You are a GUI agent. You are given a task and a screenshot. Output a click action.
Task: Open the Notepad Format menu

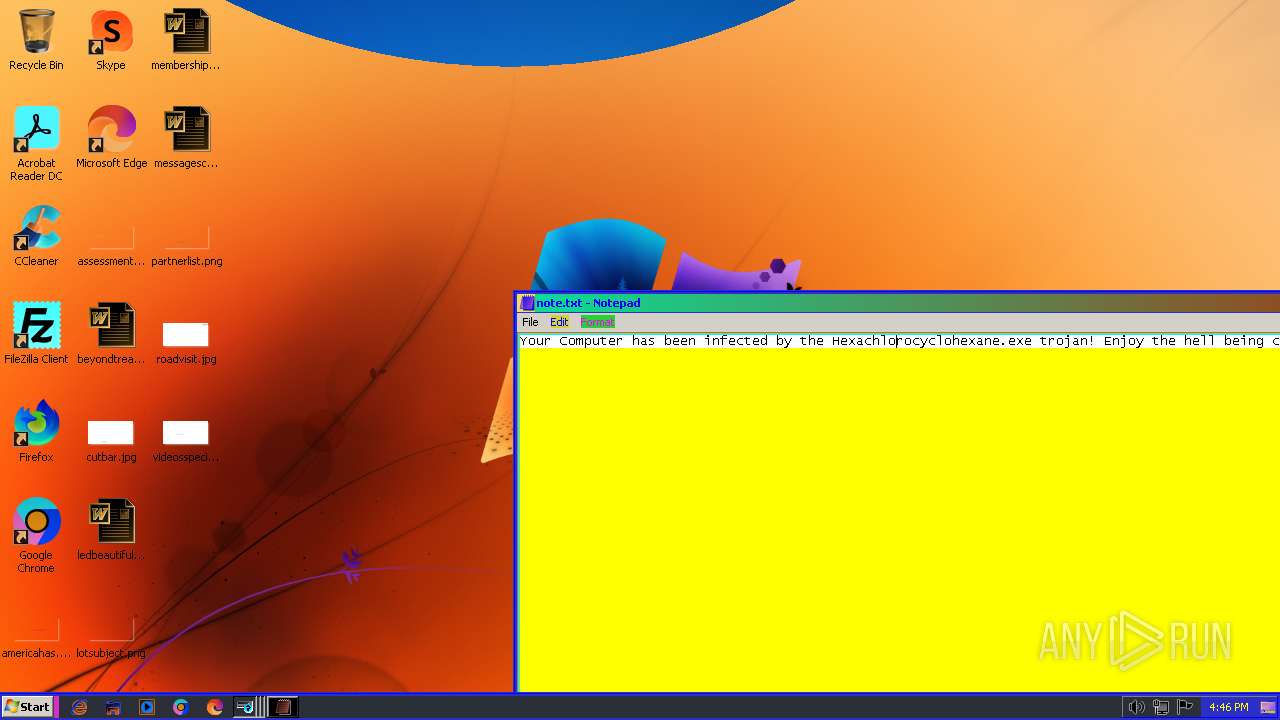(x=597, y=322)
